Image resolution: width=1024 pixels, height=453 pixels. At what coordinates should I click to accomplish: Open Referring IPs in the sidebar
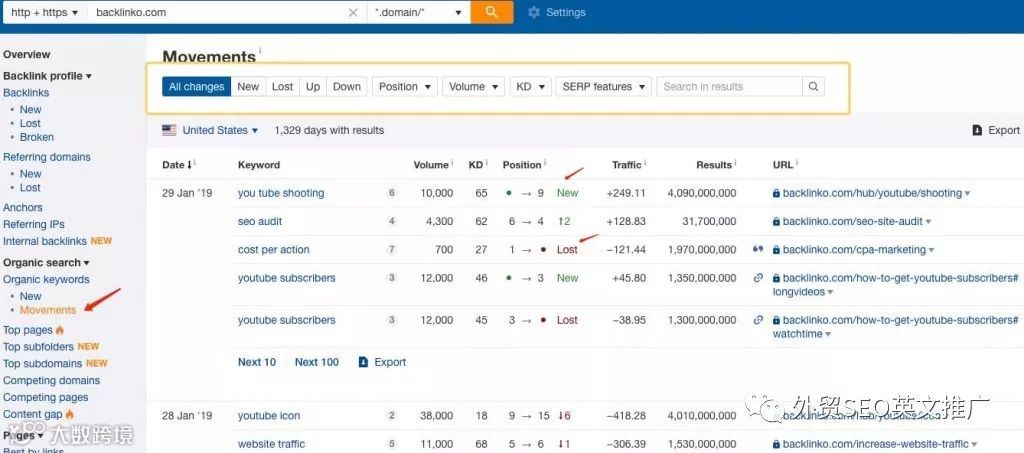(33, 224)
